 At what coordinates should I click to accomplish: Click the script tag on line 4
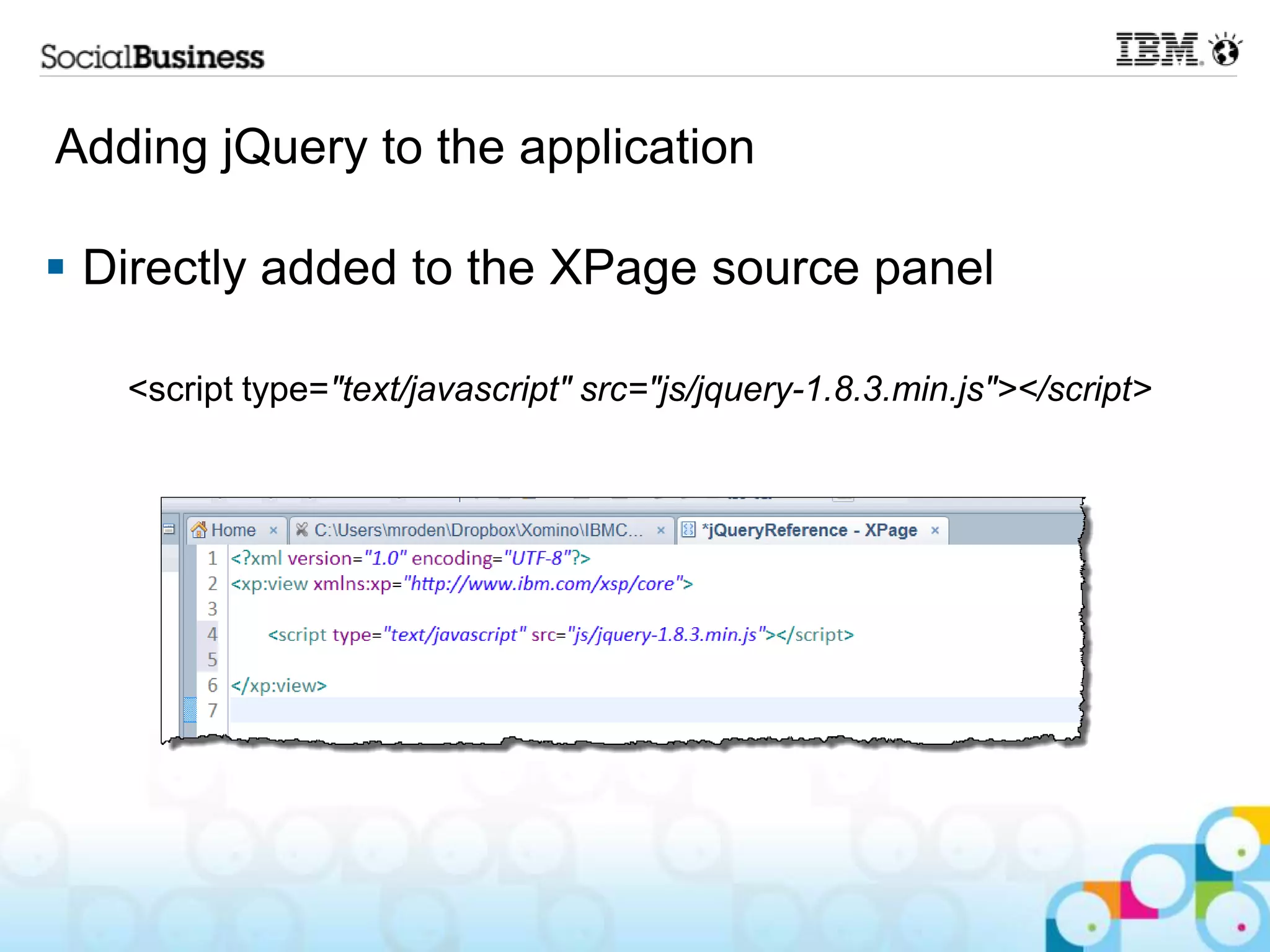tap(561, 635)
